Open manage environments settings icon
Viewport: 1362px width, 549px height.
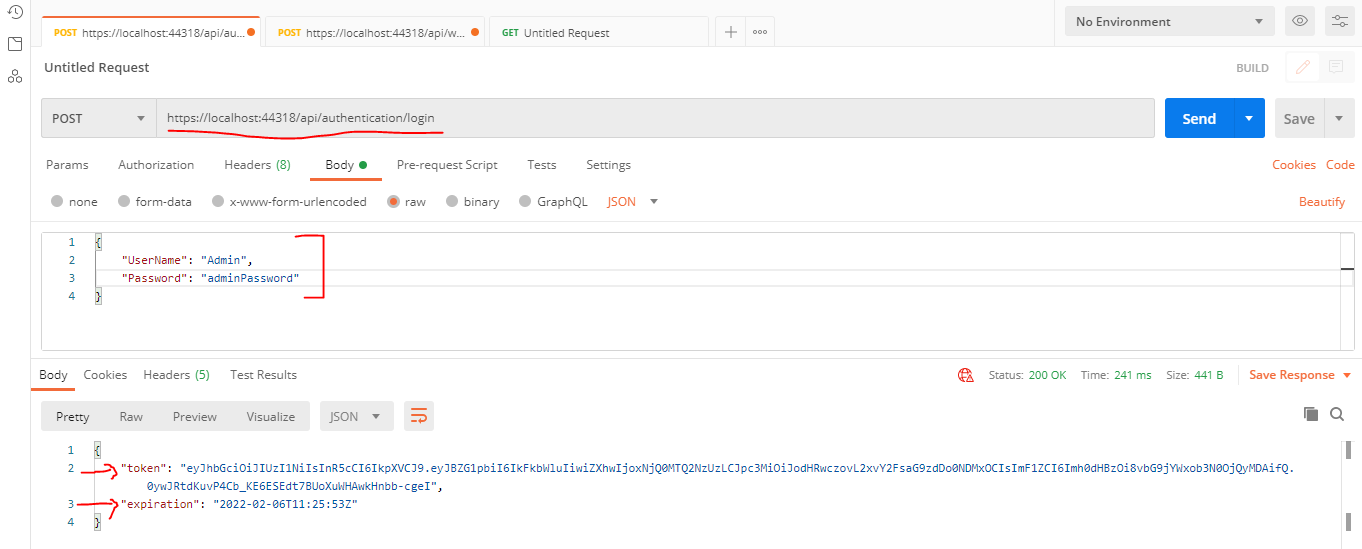pyautogui.click(x=1340, y=21)
